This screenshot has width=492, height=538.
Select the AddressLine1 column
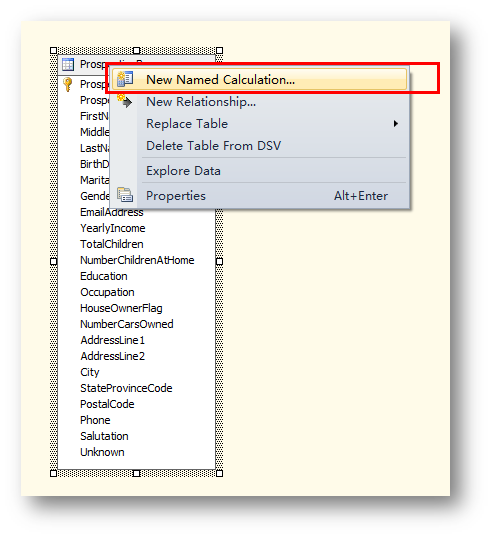click(113, 340)
